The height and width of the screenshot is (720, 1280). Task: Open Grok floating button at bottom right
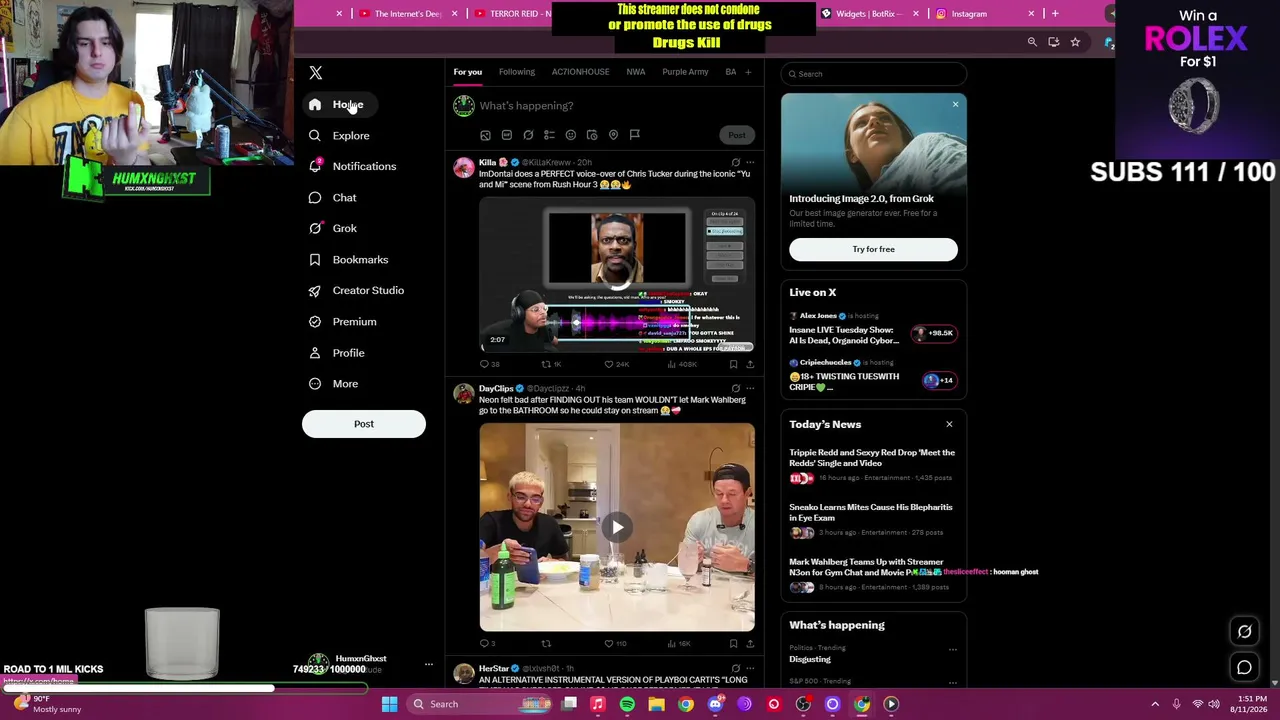click(1245, 631)
